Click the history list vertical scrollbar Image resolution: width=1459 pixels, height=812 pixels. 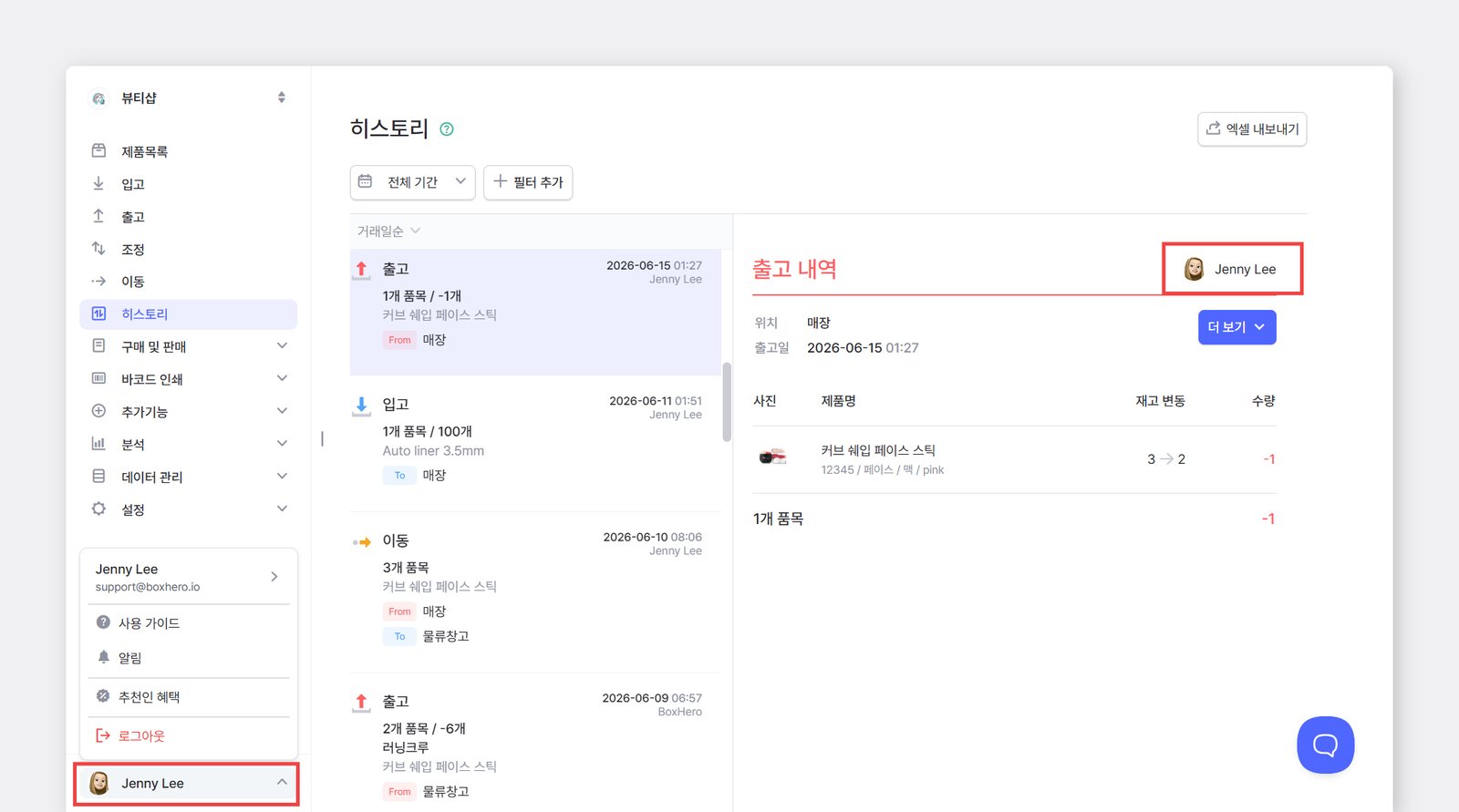pyautogui.click(x=727, y=402)
